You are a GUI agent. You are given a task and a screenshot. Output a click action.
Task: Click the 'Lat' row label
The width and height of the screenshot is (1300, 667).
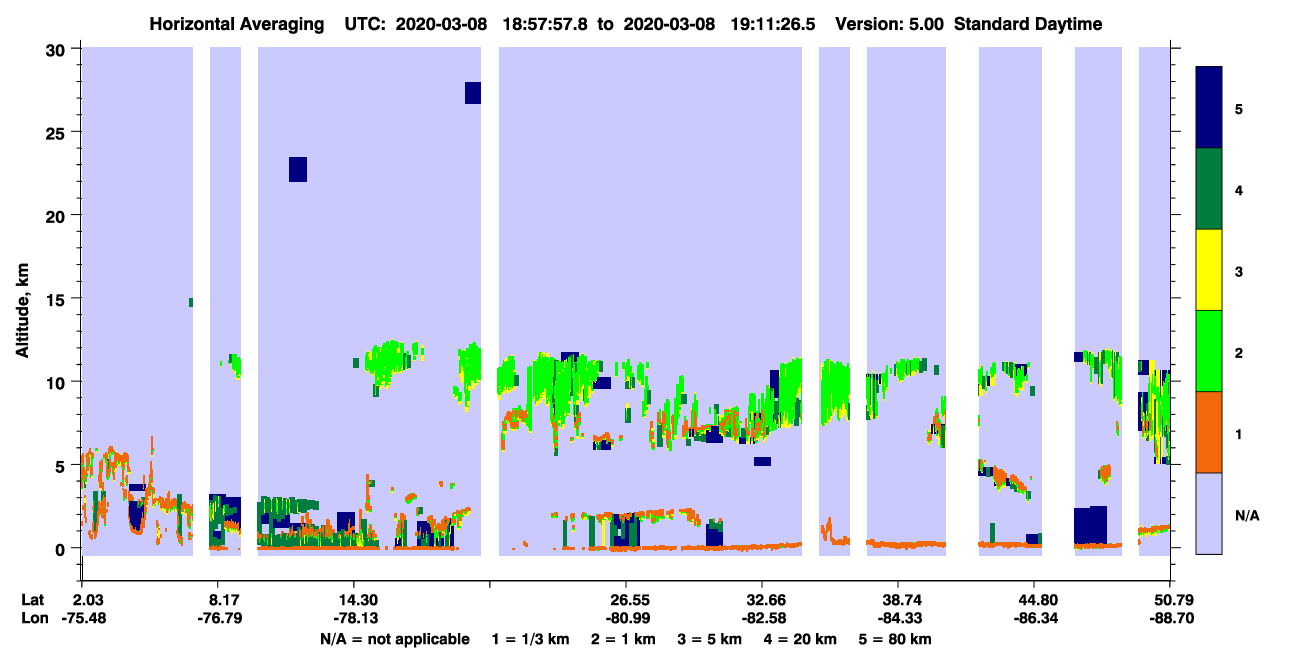click(33, 600)
